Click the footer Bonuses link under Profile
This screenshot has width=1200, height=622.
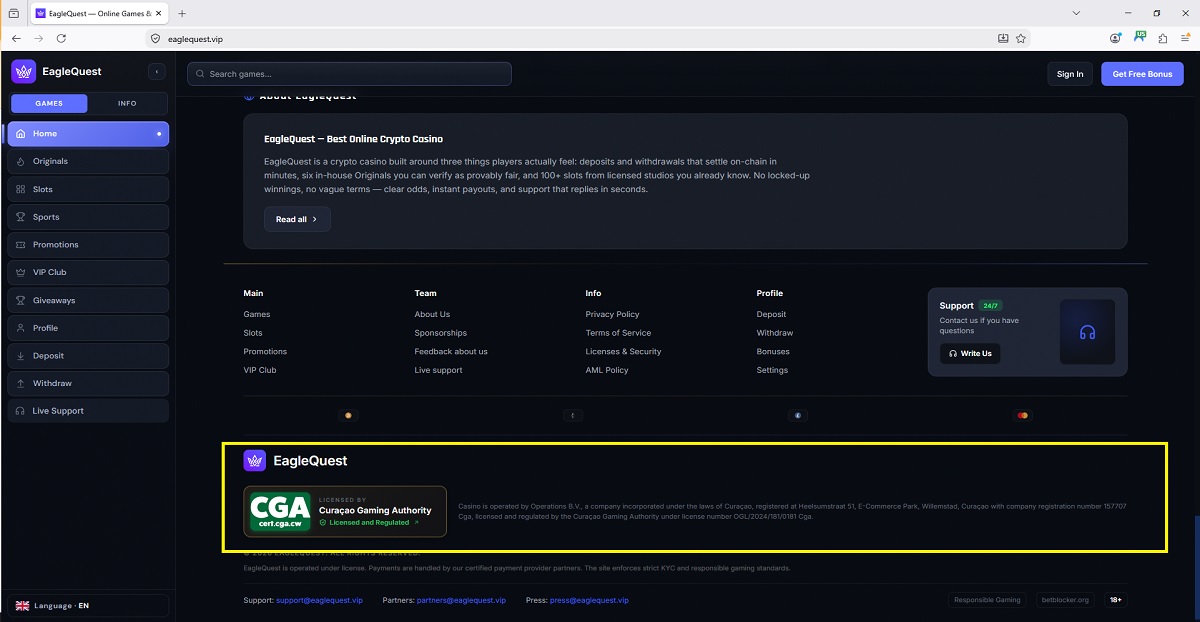773,352
